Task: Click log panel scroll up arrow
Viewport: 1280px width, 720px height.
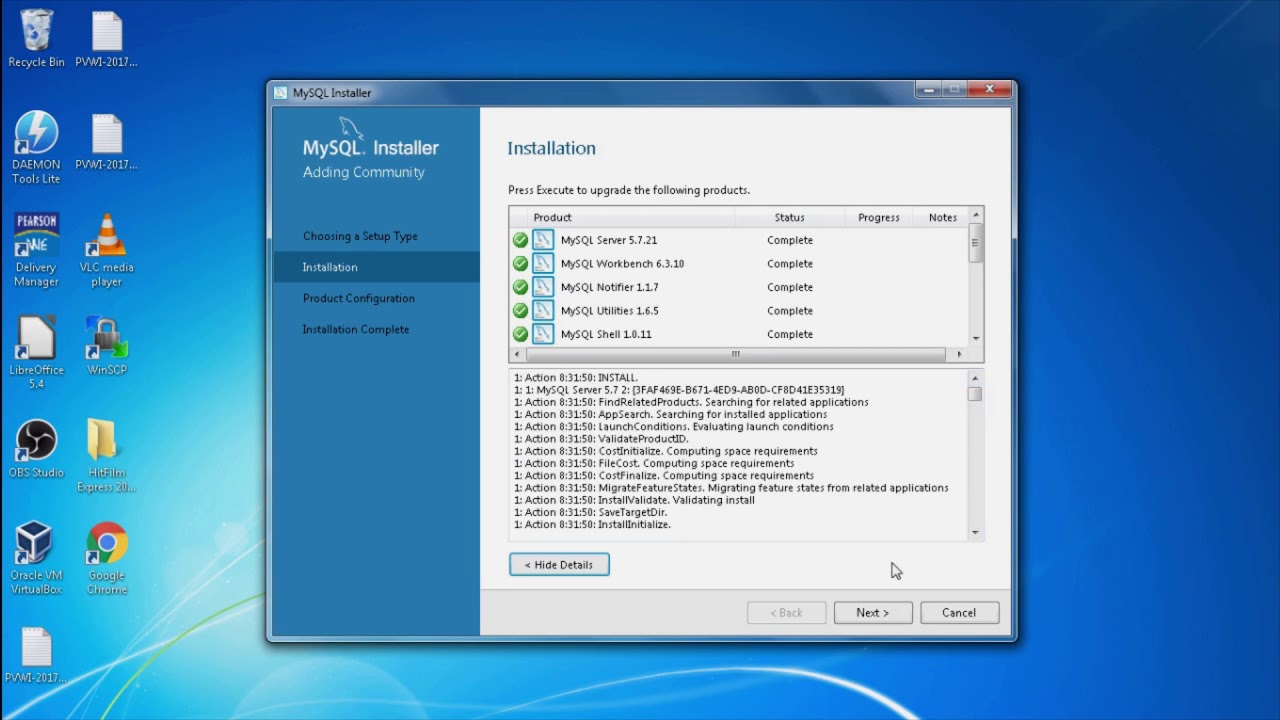Action: tap(976, 377)
